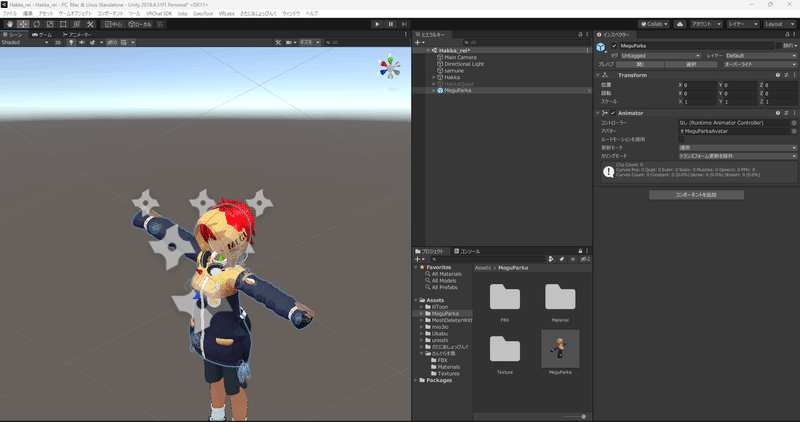Select the Scale tool in the toolbar
Viewport: 800px width, 422px height.
pyautogui.click(x=49, y=24)
